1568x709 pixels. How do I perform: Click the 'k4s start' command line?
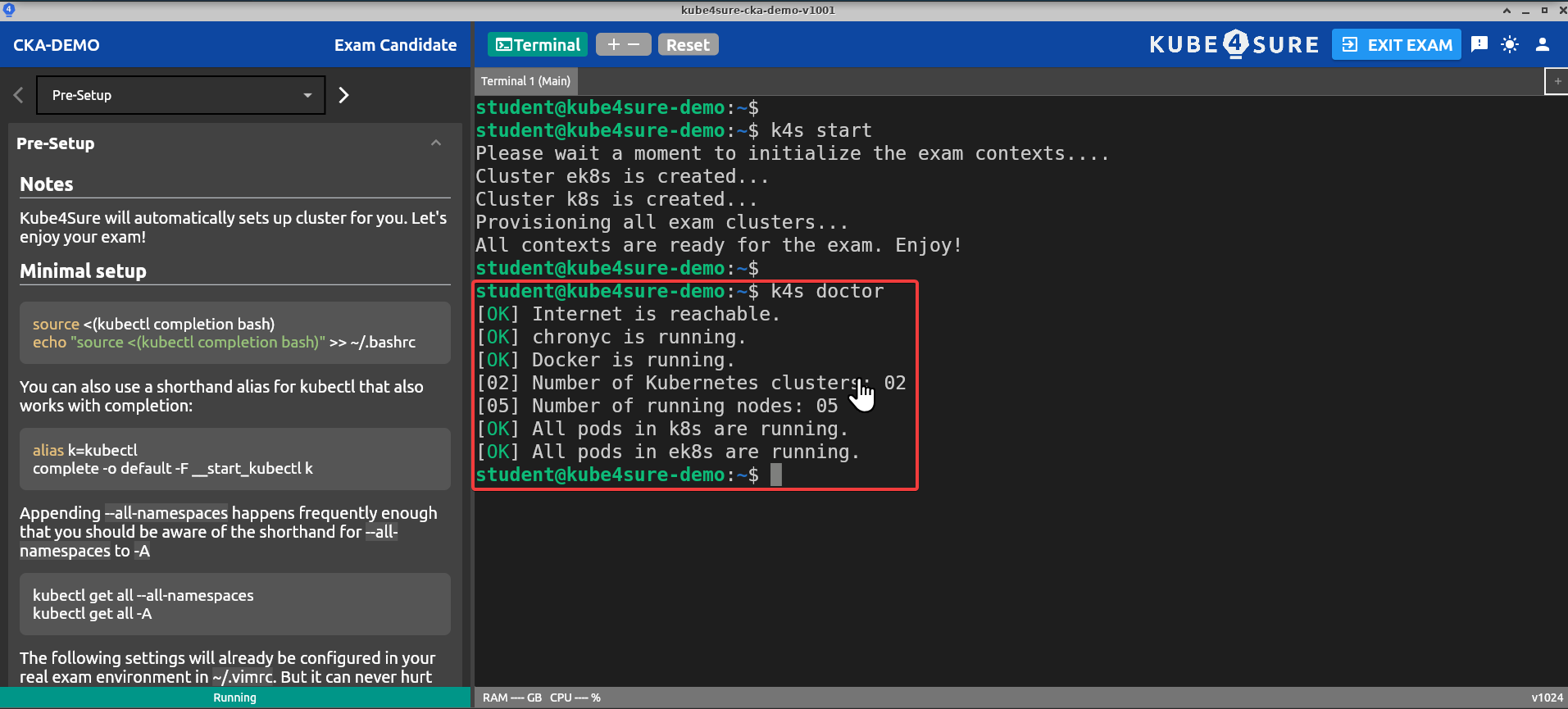tap(674, 130)
